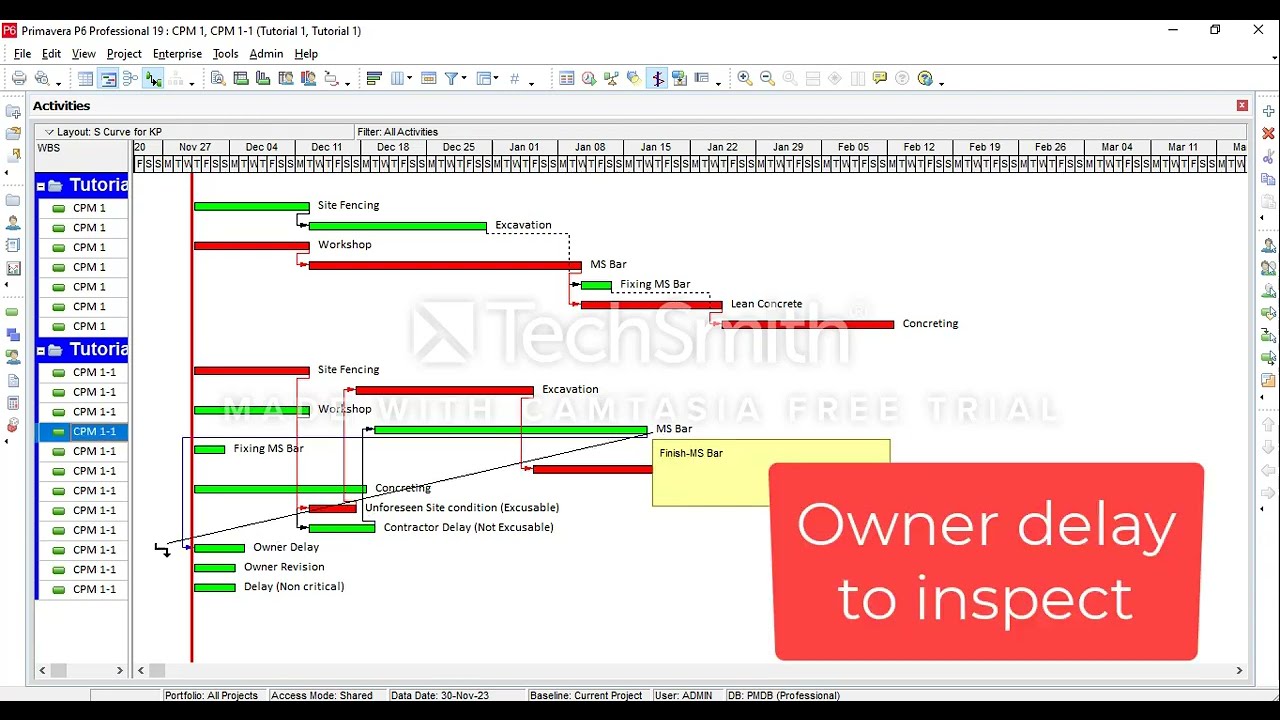Image resolution: width=1280 pixels, height=720 pixels.
Task: Open the Admin menu
Action: point(266,54)
